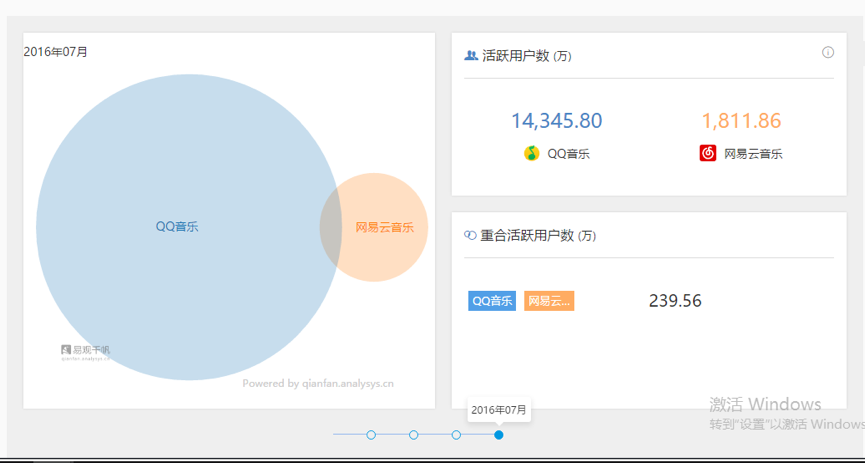Select the second timeline point
This screenshot has width=865, height=463.
coord(414,435)
